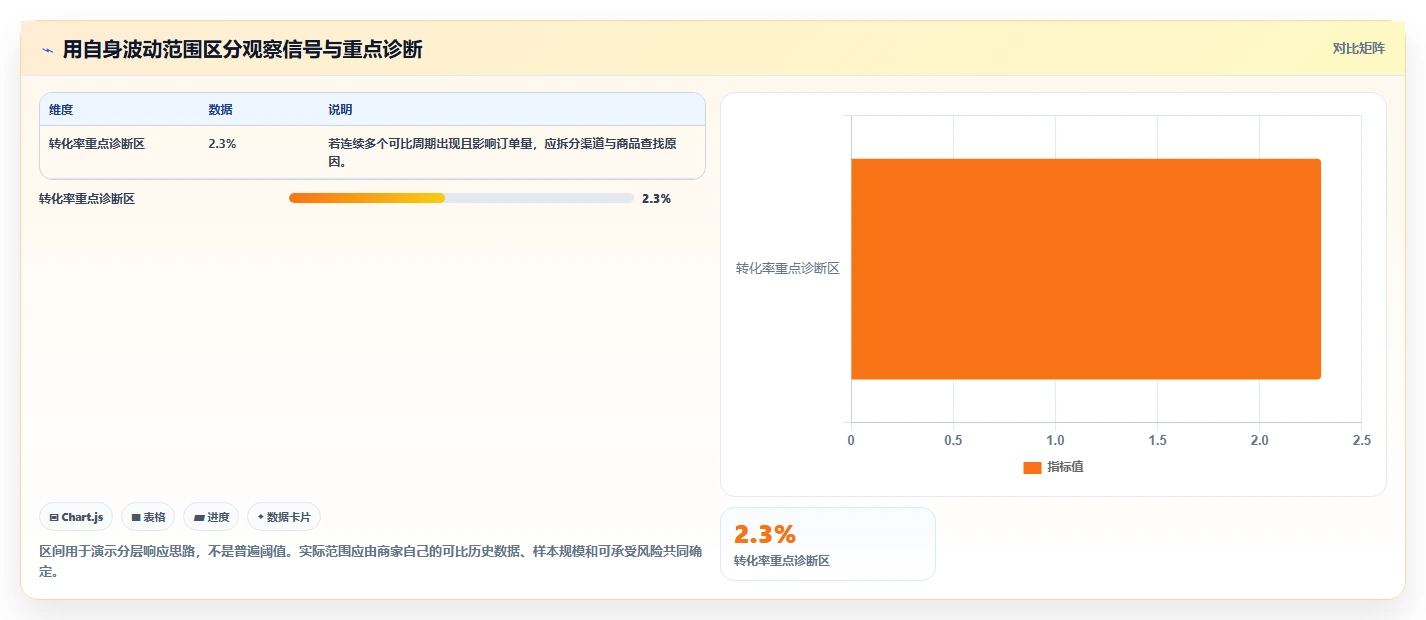Click the icon inside the 进度 chip

(x=199, y=518)
